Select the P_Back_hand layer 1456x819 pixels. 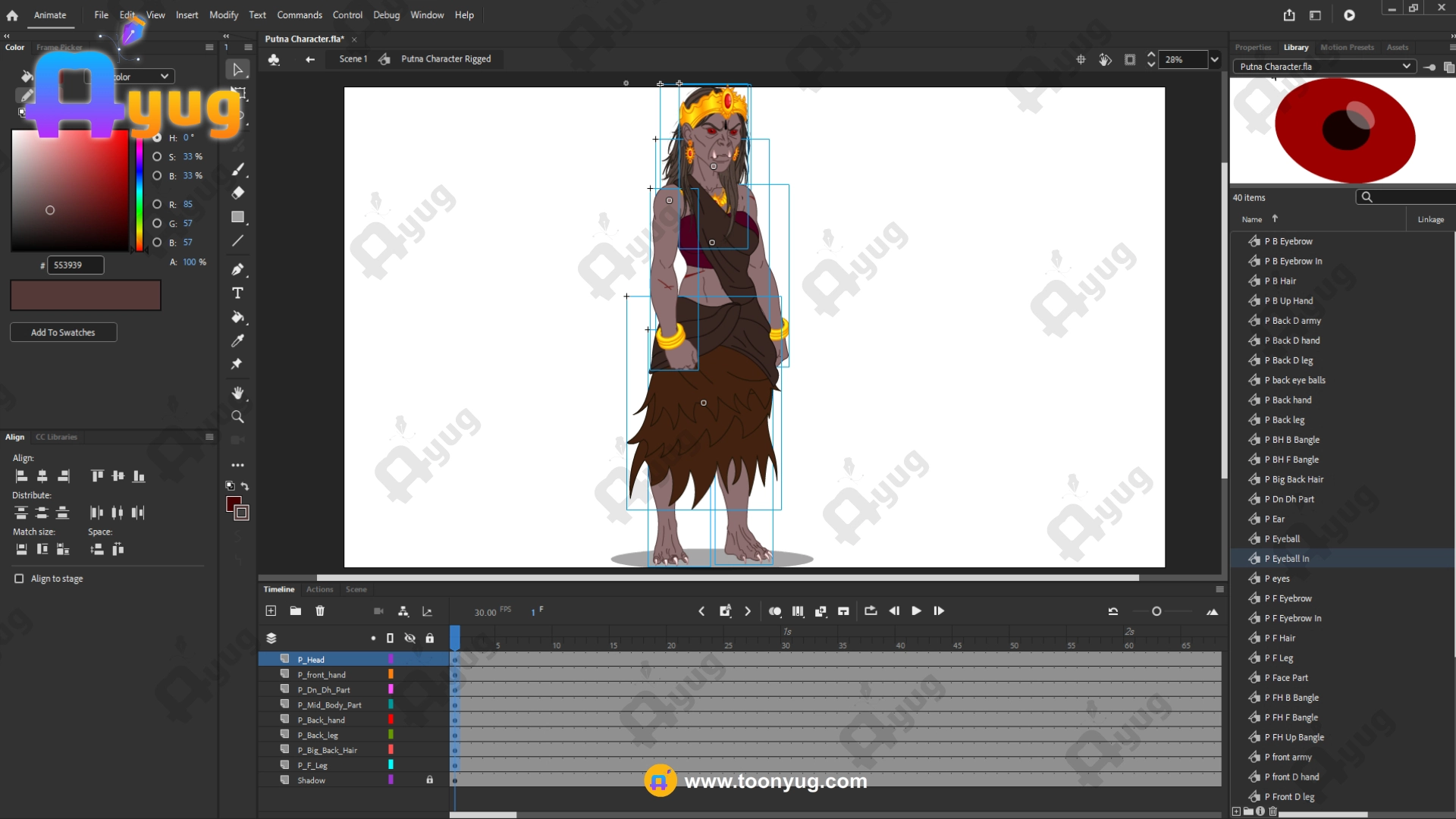(x=321, y=720)
